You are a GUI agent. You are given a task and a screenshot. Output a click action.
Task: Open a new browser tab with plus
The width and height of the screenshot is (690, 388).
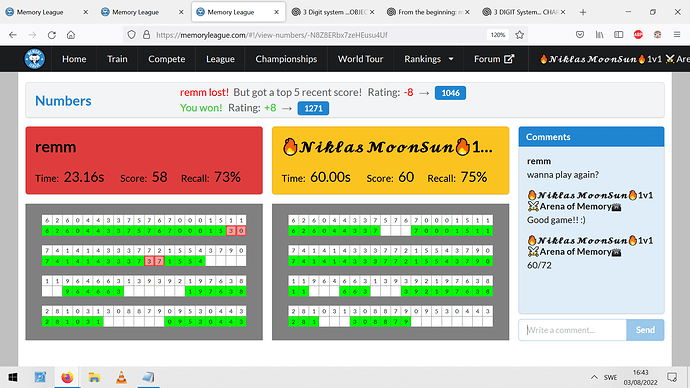click(583, 12)
